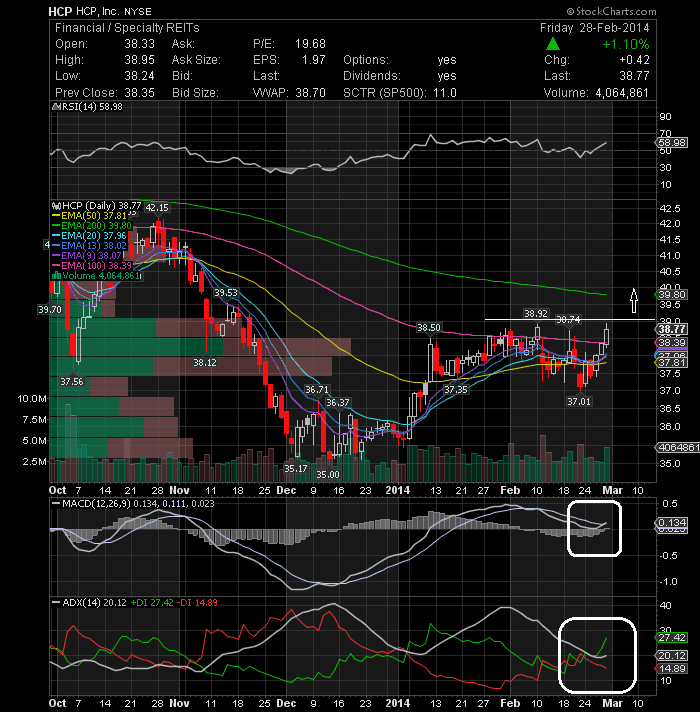Click the P/E value 19.68
The image size is (700, 712).
311,44
